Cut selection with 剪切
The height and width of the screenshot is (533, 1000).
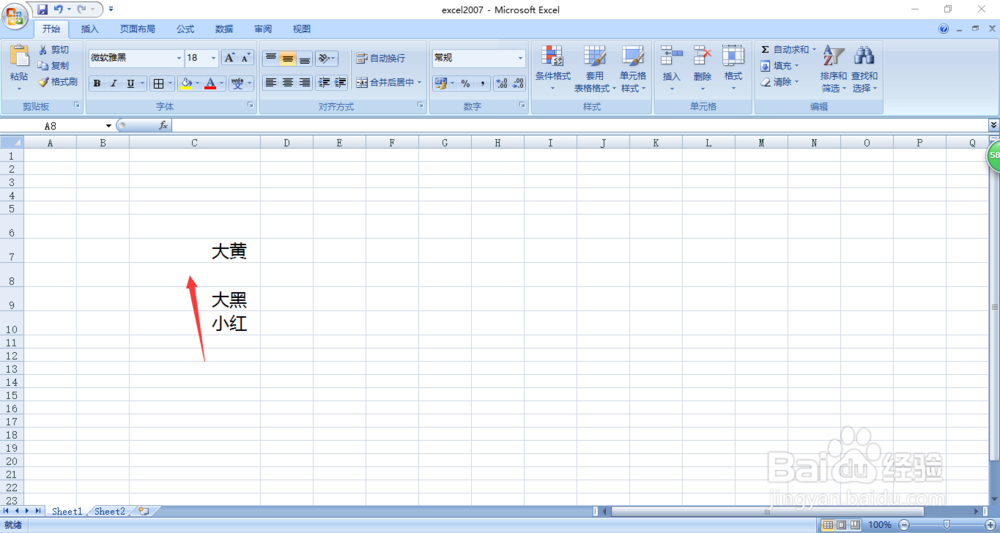(53, 50)
